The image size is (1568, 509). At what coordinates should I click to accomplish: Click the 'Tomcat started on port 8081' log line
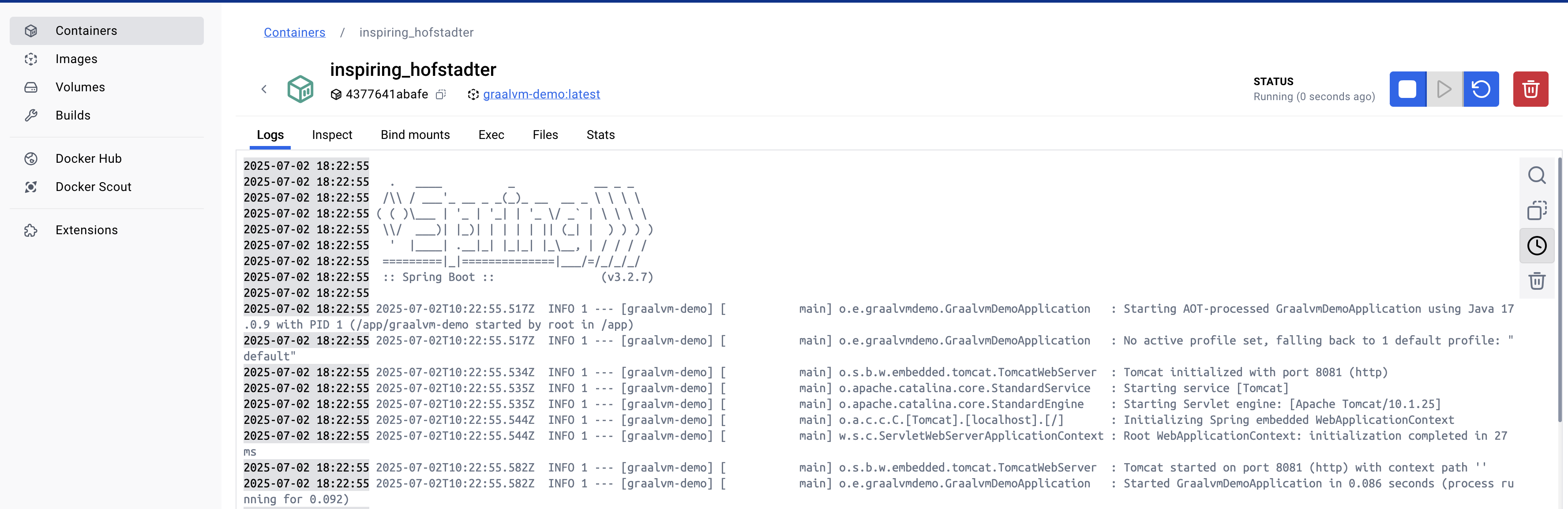pos(1305,468)
